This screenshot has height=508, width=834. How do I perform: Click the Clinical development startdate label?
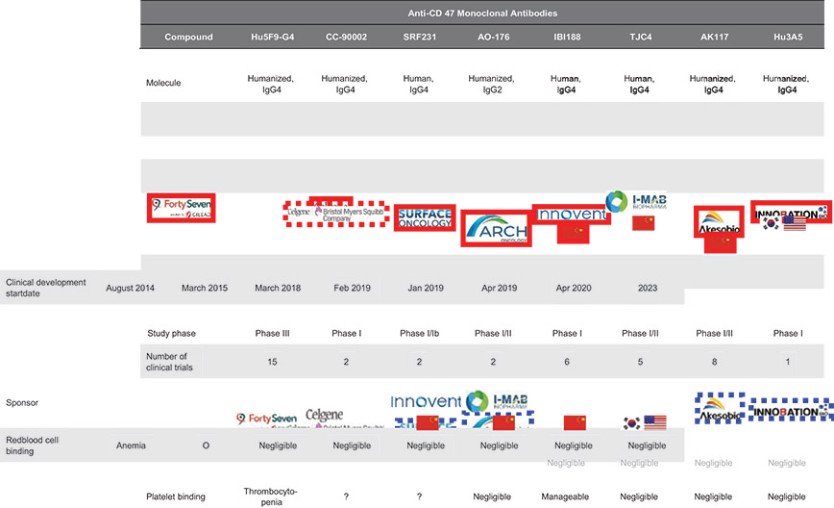[x=46, y=288]
